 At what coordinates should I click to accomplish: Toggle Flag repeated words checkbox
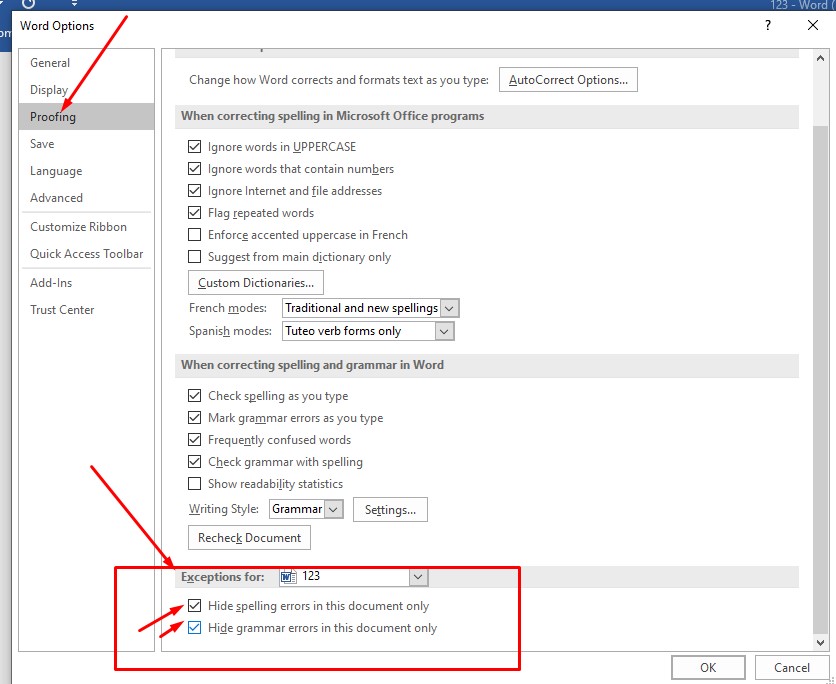(195, 213)
